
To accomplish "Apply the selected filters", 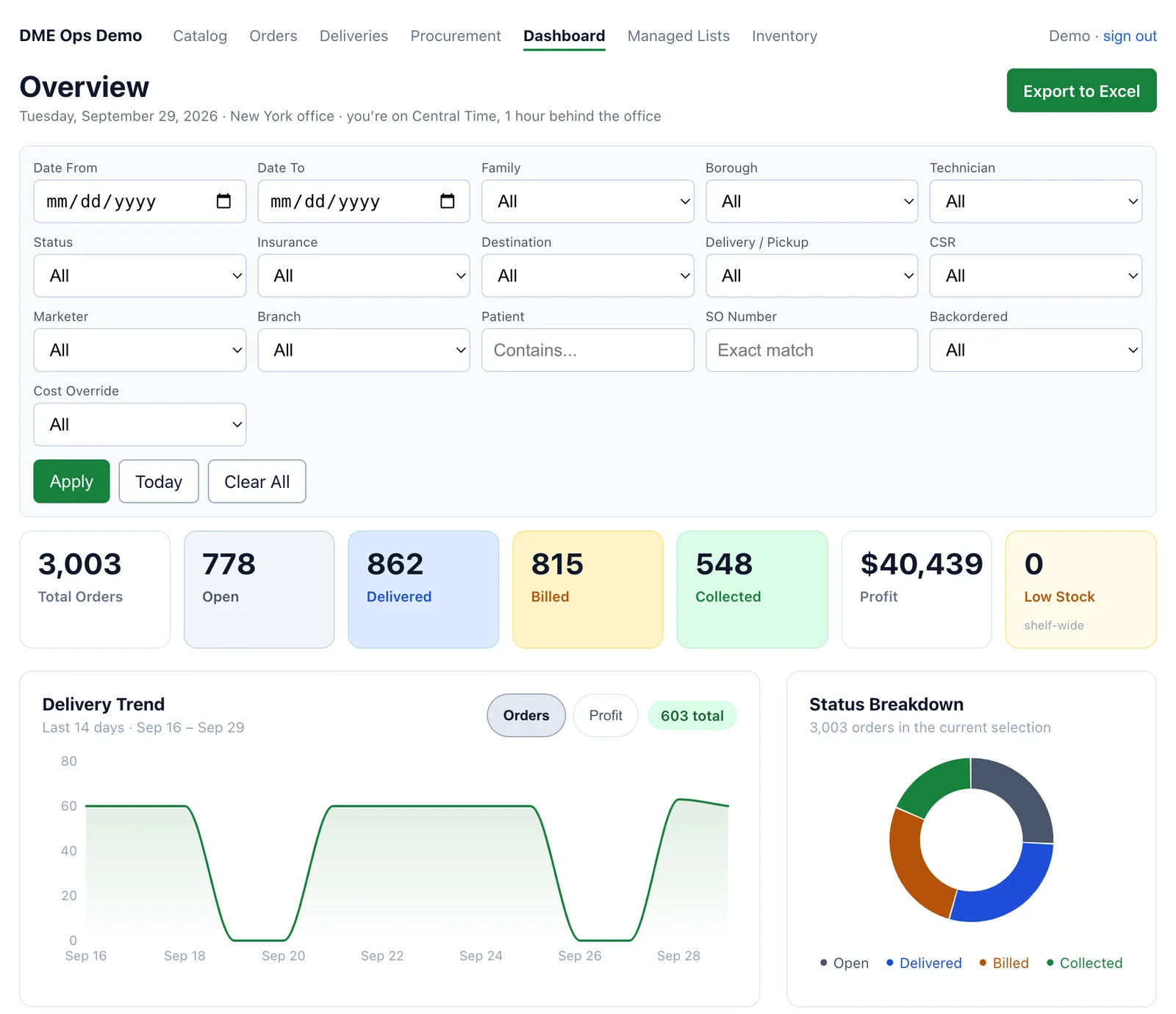I will [x=71, y=481].
